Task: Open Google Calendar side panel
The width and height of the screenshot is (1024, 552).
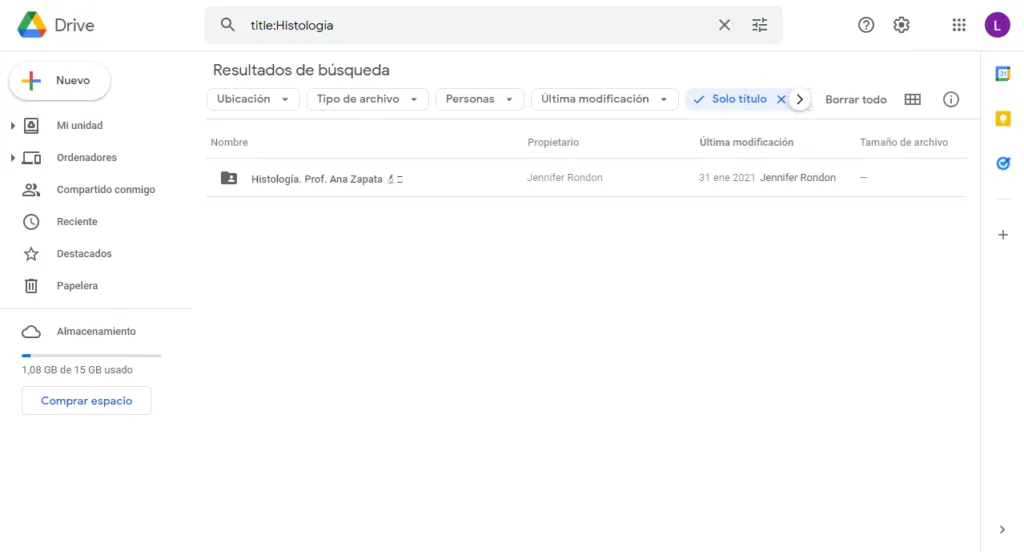Action: (x=1003, y=73)
